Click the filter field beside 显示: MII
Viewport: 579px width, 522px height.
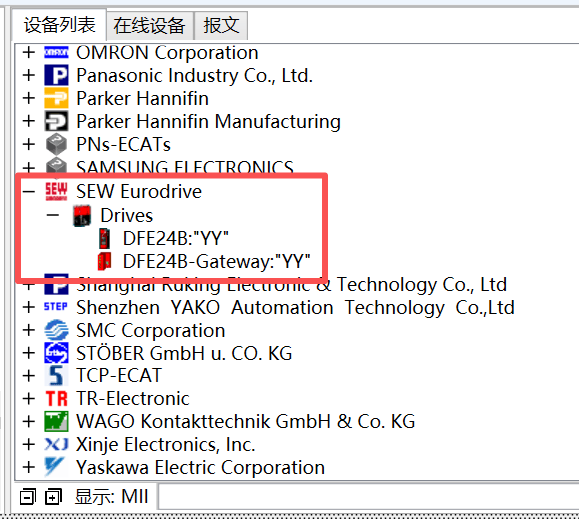coord(368,497)
